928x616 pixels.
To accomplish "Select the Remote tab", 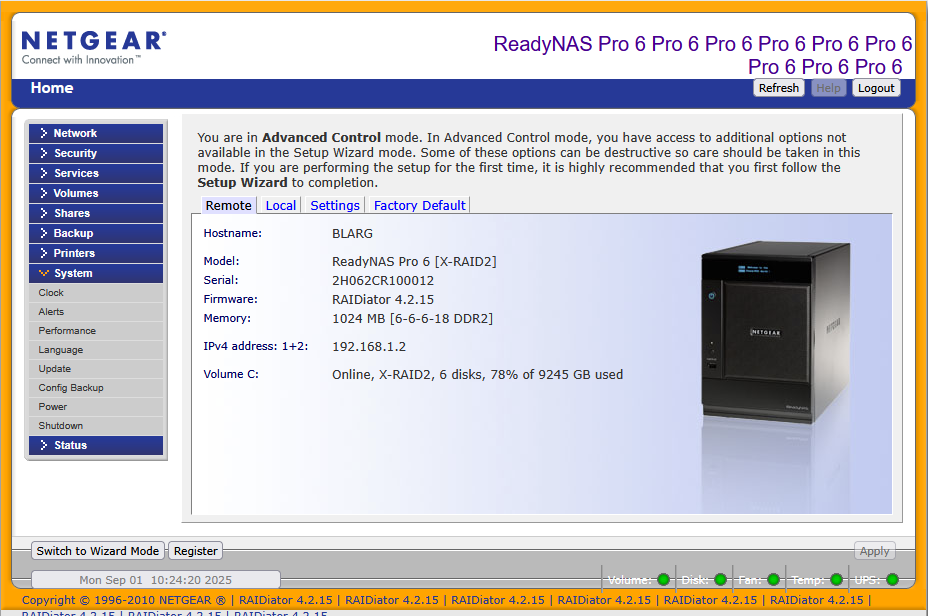I will [228, 205].
